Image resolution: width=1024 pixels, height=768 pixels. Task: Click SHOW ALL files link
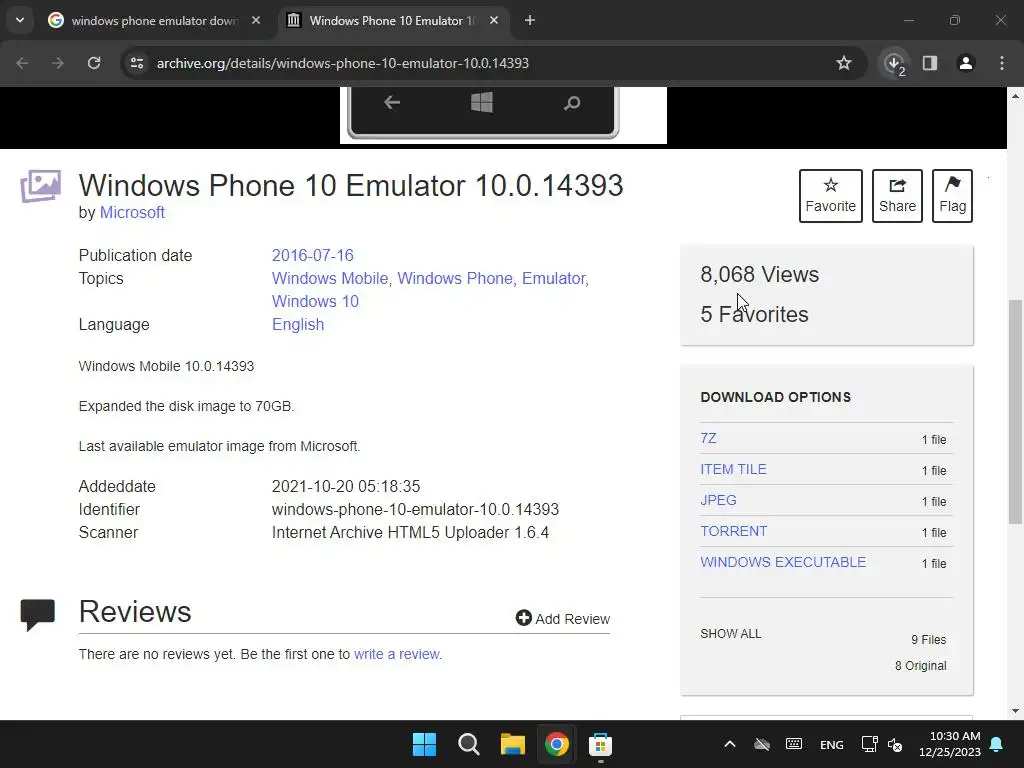pyautogui.click(x=730, y=634)
